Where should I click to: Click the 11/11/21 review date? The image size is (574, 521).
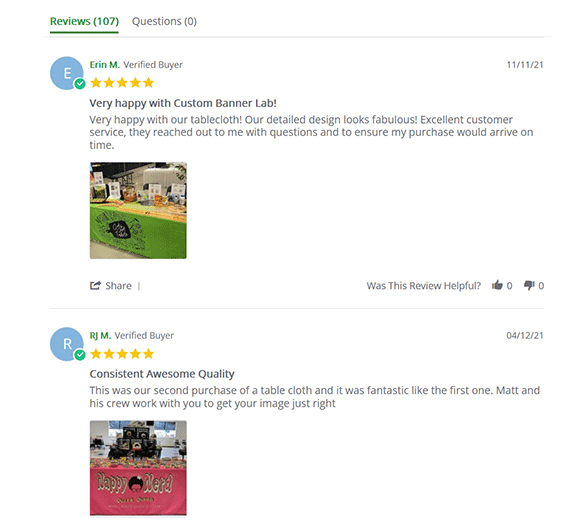pyautogui.click(x=525, y=65)
